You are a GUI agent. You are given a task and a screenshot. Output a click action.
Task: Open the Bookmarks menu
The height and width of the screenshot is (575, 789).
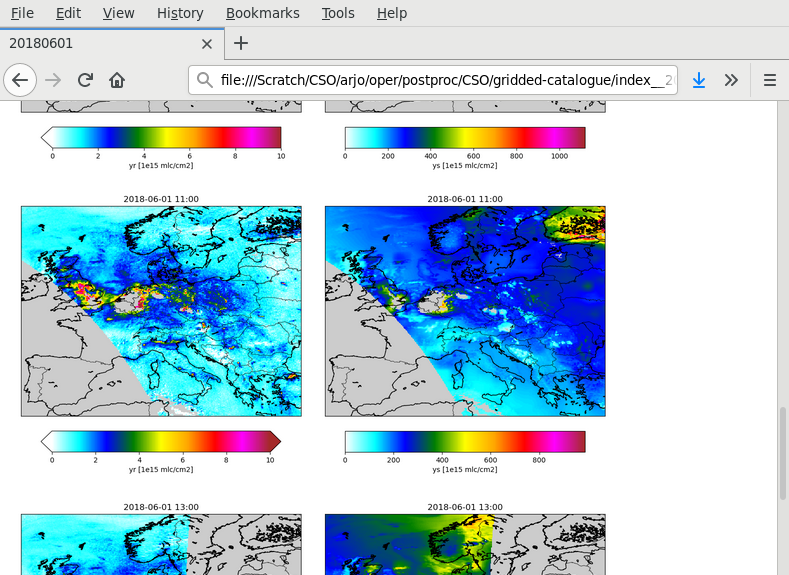coord(263,13)
